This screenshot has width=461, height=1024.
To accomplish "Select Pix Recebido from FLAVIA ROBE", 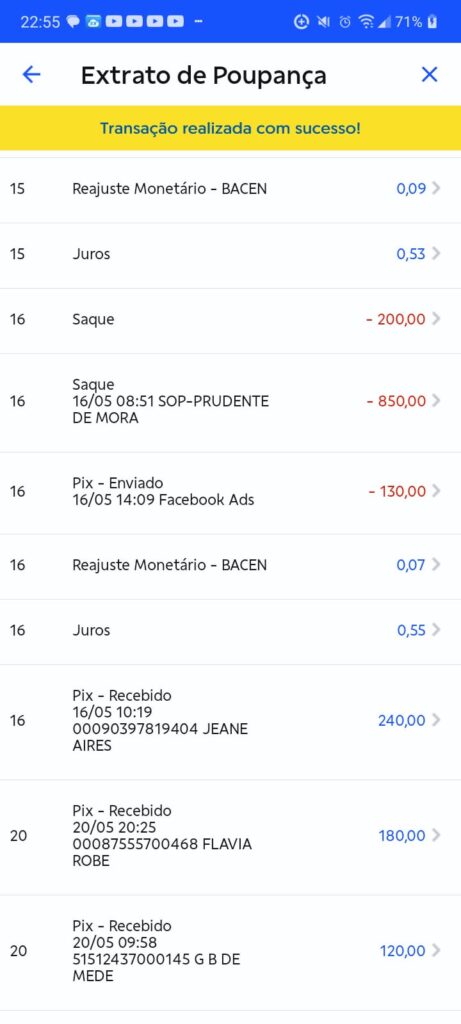I will pos(230,837).
